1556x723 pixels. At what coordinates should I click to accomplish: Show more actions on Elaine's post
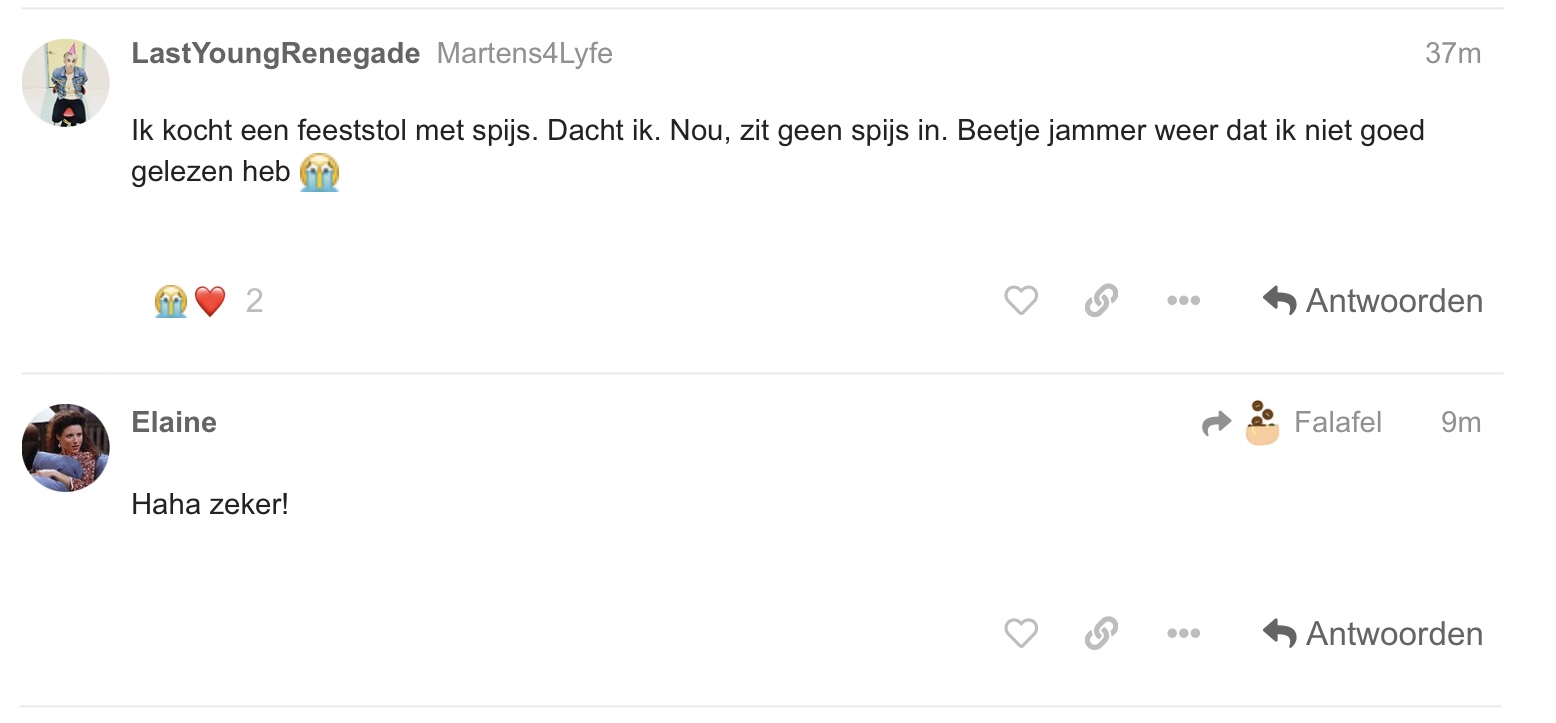coord(1183,633)
